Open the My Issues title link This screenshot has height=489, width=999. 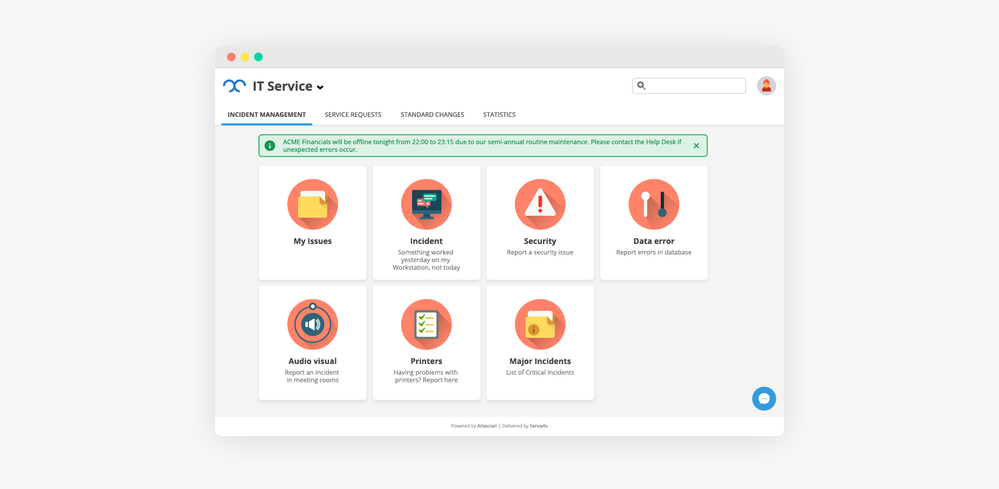pyautogui.click(x=312, y=241)
